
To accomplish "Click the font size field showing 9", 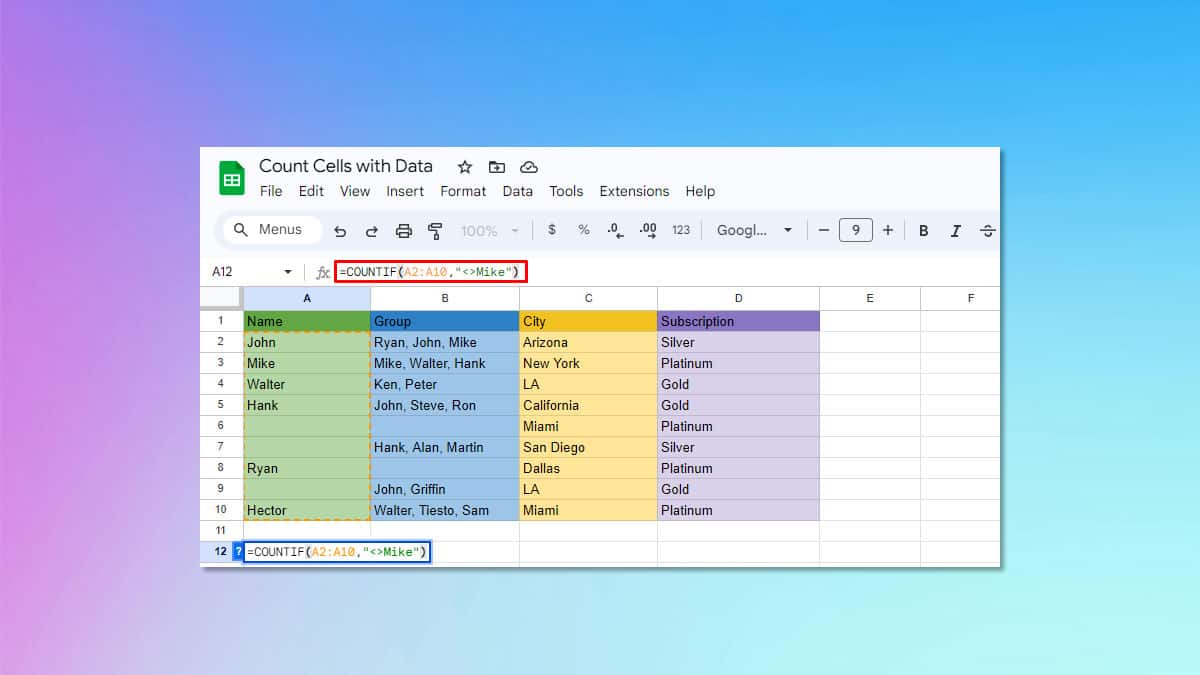I will pyautogui.click(x=856, y=230).
